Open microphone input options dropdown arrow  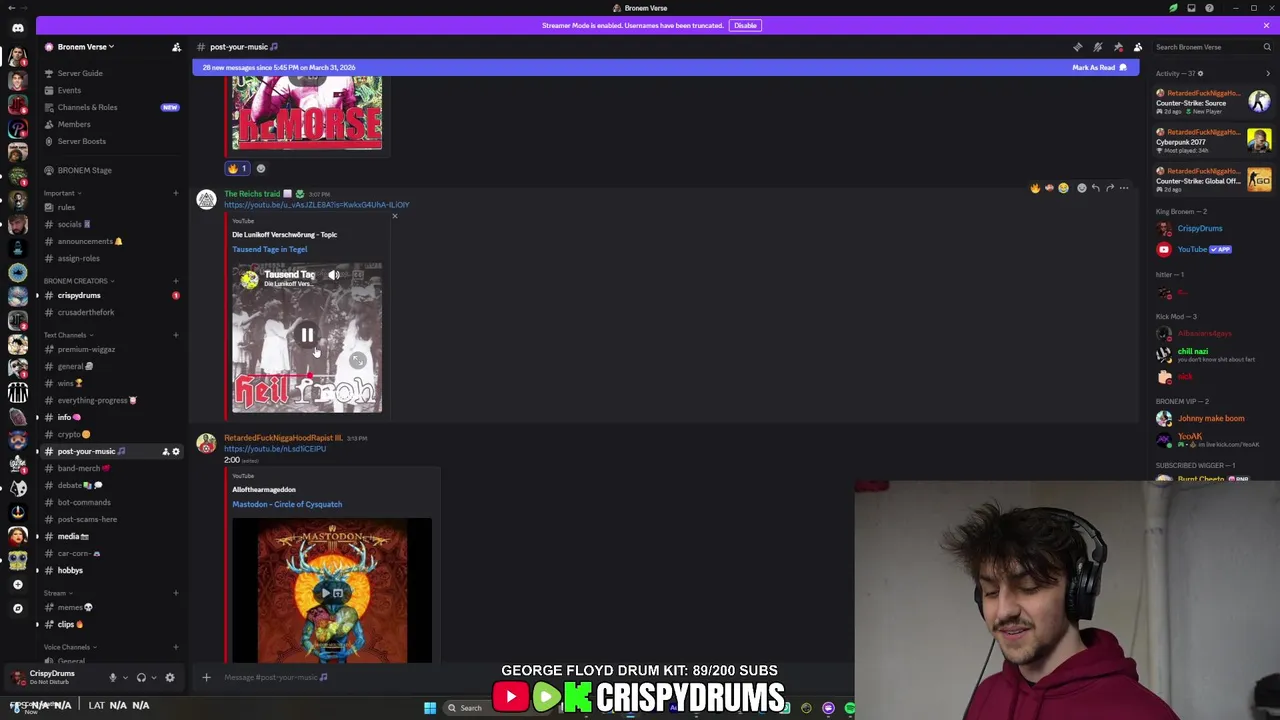click(x=125, y=677)
